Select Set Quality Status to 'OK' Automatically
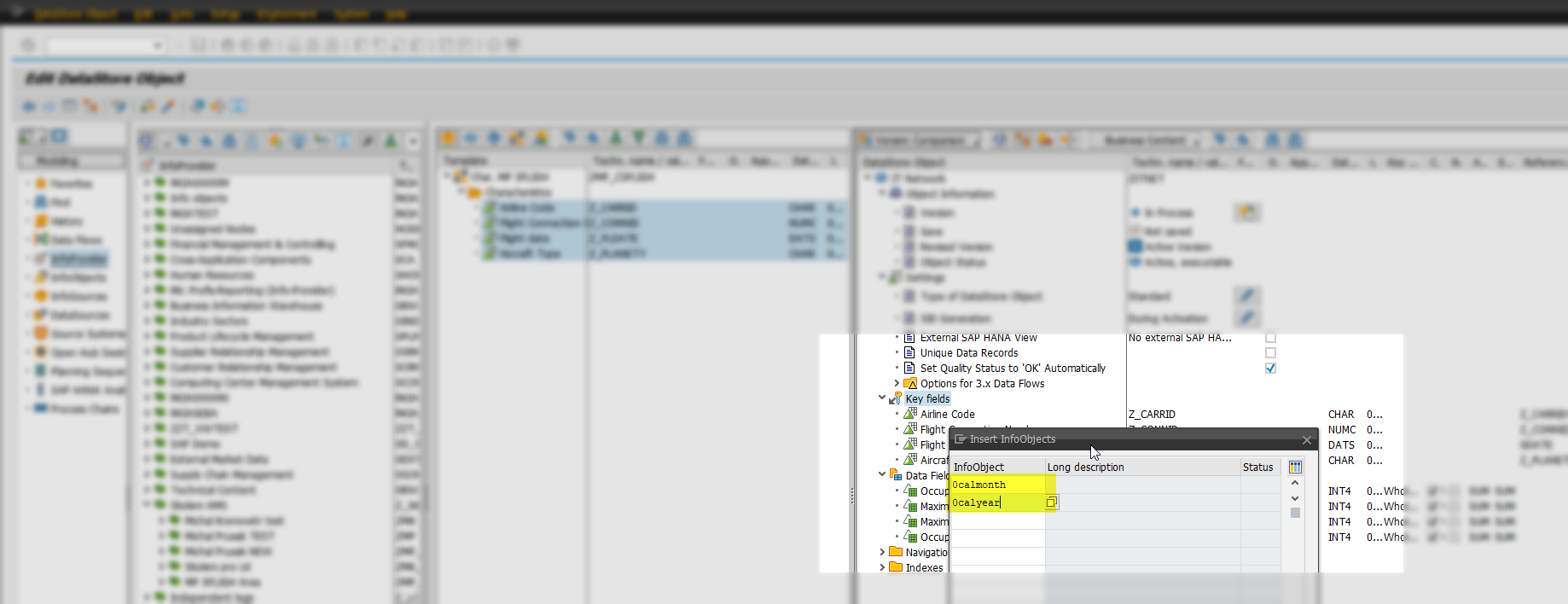The width and height of the screenshot is (1568, 604). click(x=1013, y=369)
